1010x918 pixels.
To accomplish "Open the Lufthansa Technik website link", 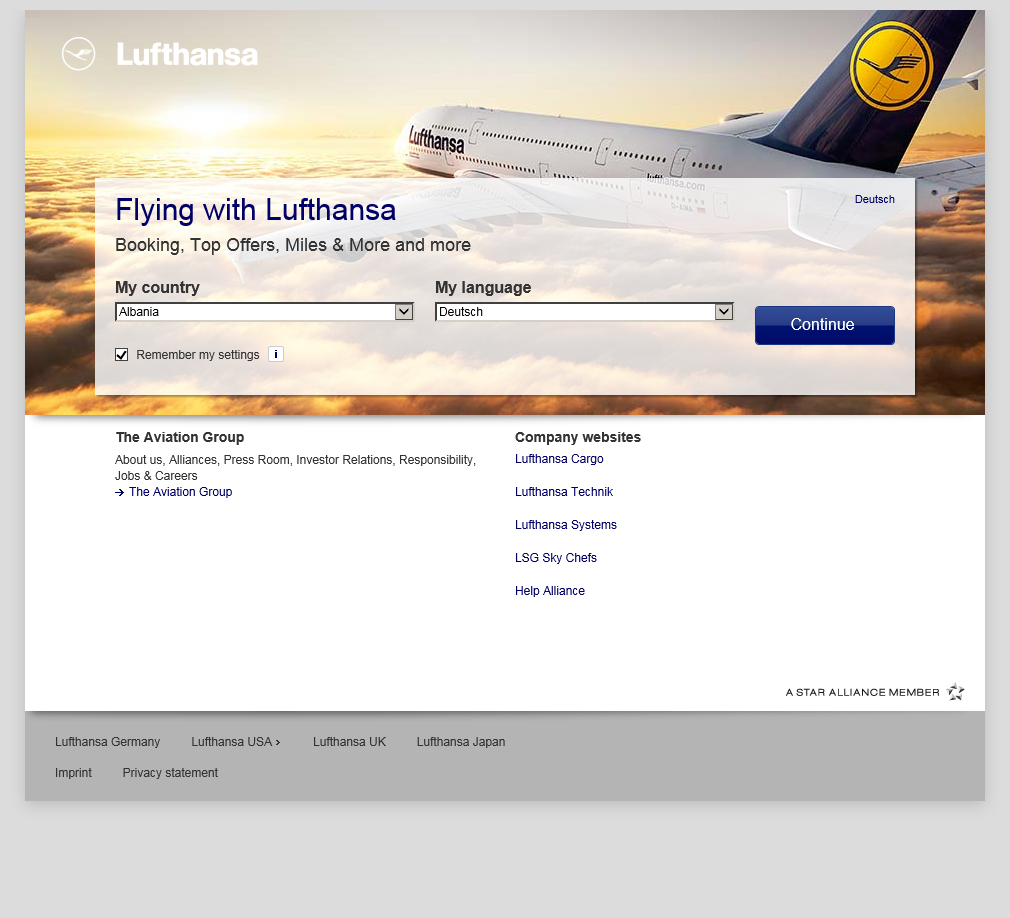I will [564, 492].
